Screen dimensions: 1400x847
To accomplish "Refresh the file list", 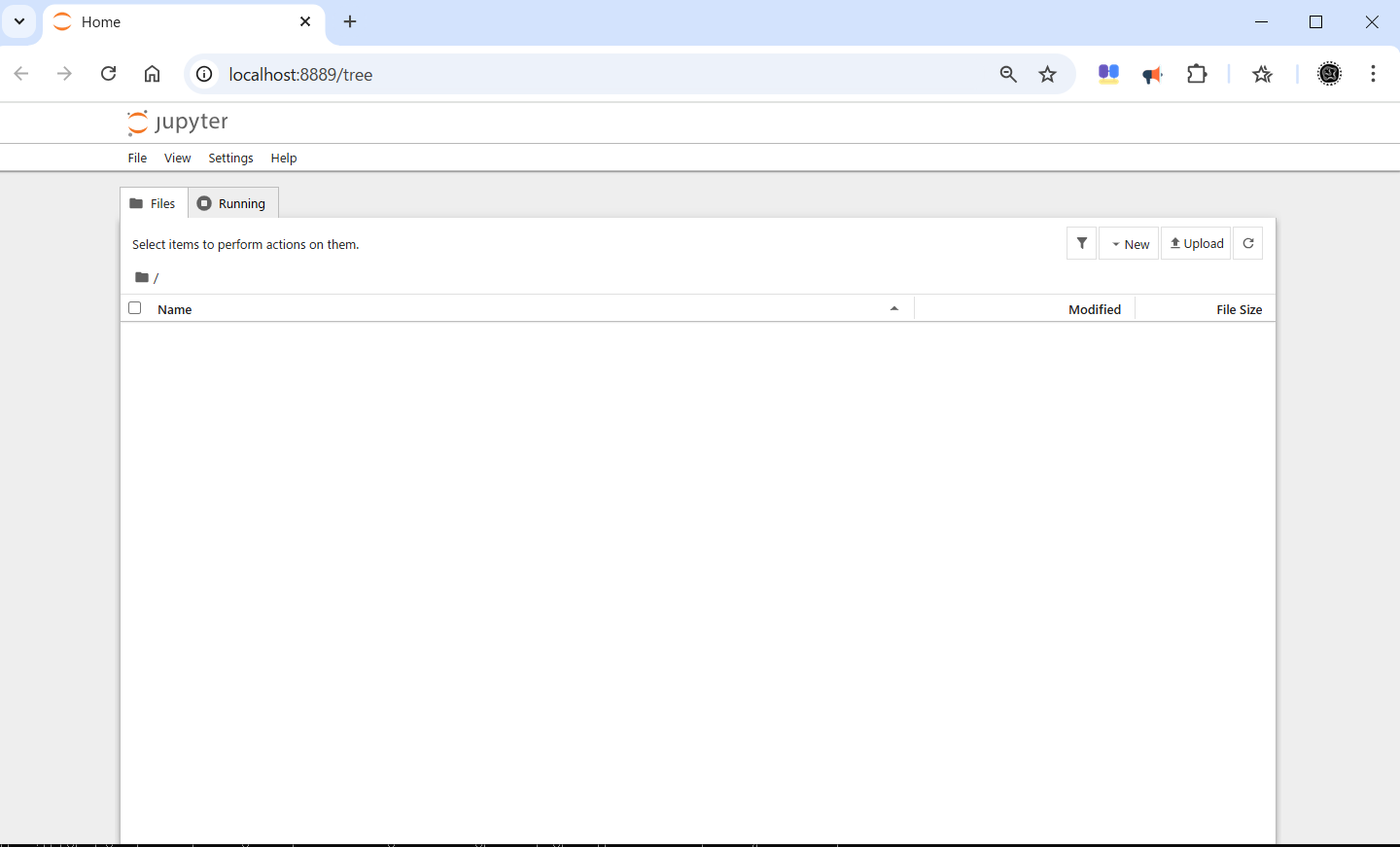I will pyautogui.click(x=1248, y=243).
